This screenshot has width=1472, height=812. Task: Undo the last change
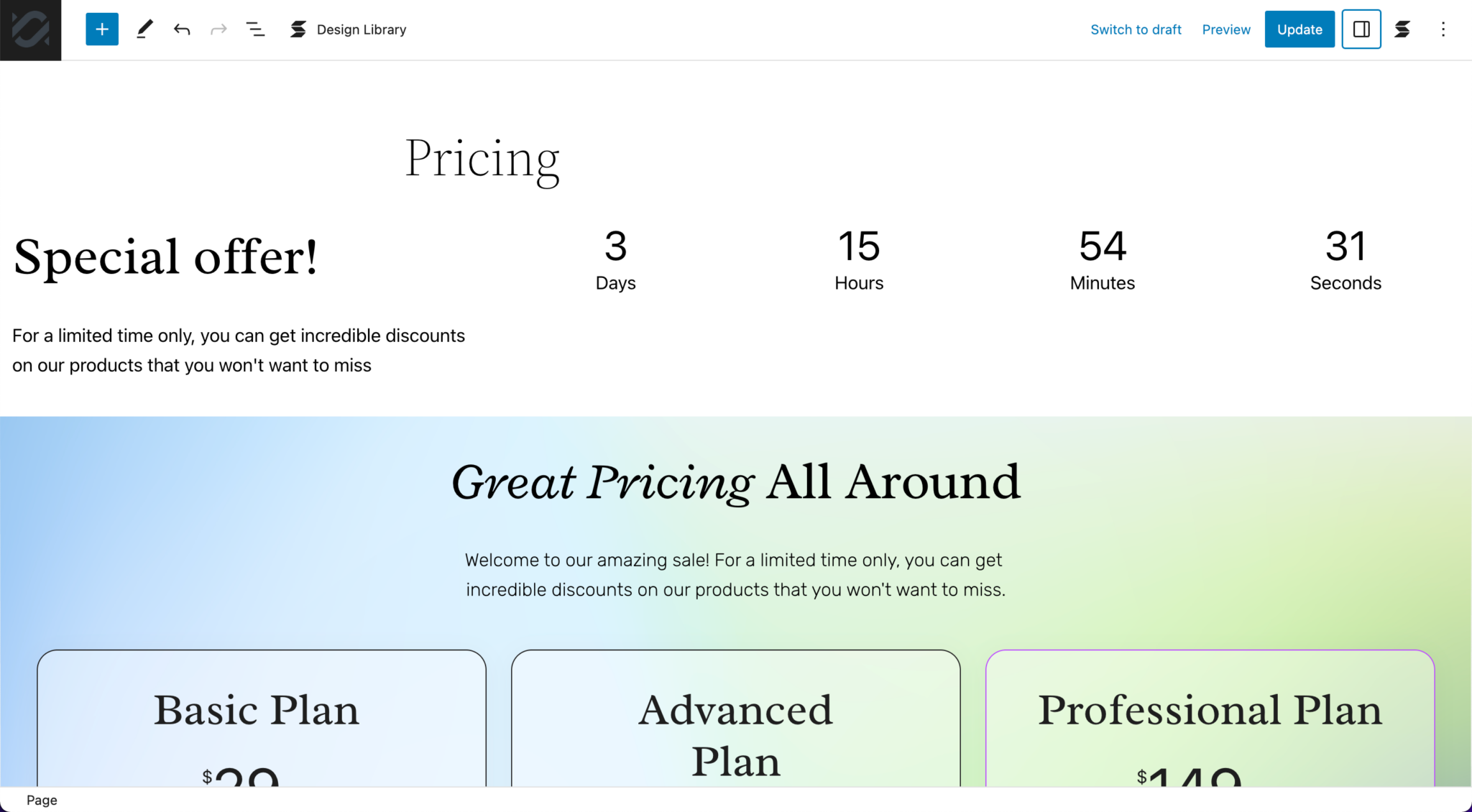182,29
